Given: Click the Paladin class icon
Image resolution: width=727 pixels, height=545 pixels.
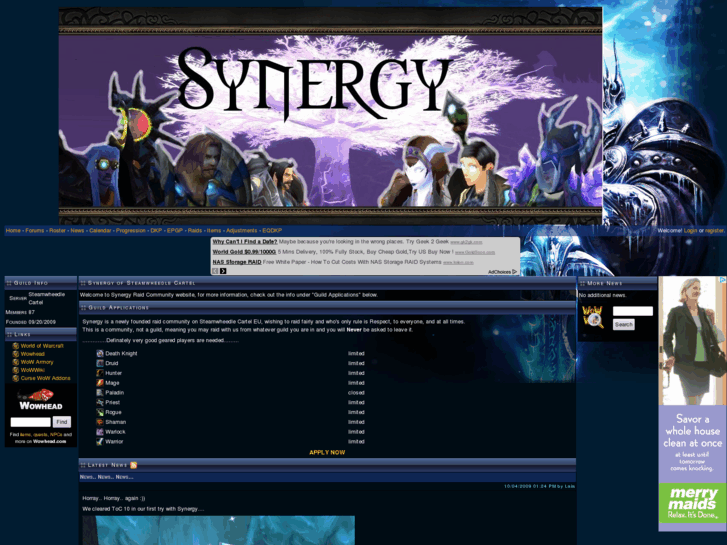Looking at the screenshot, I should point(100,392).
